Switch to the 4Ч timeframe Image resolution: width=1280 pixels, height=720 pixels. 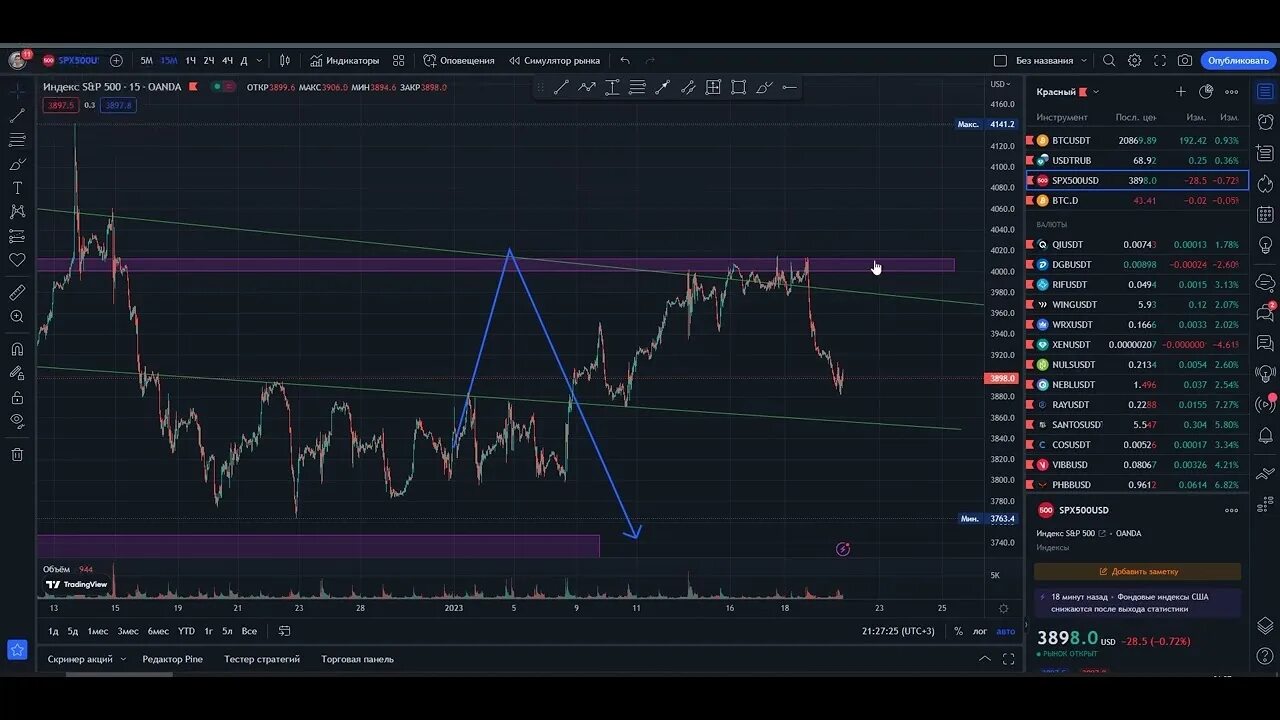click(227, 60)
